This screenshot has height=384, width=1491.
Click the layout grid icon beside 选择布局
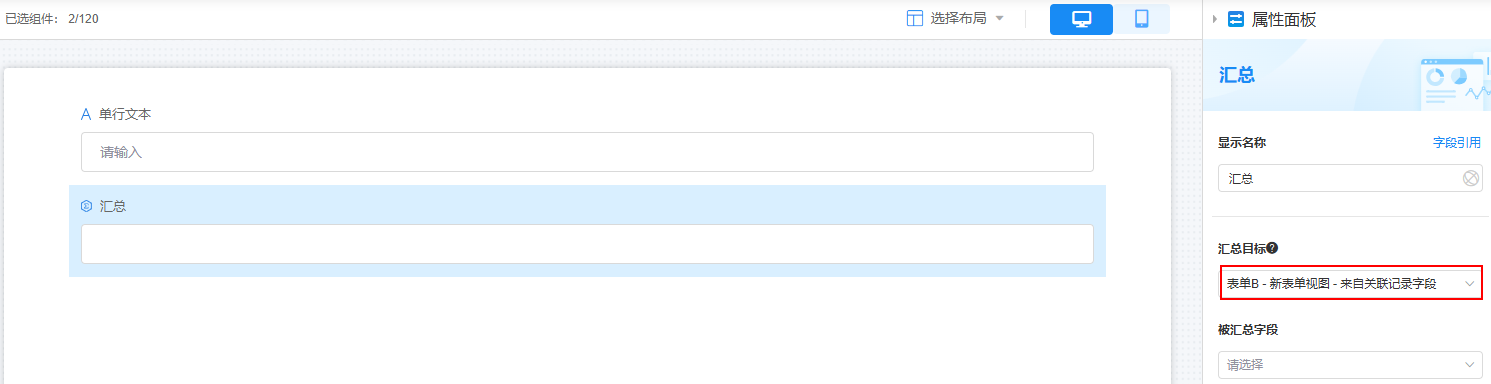915,19
